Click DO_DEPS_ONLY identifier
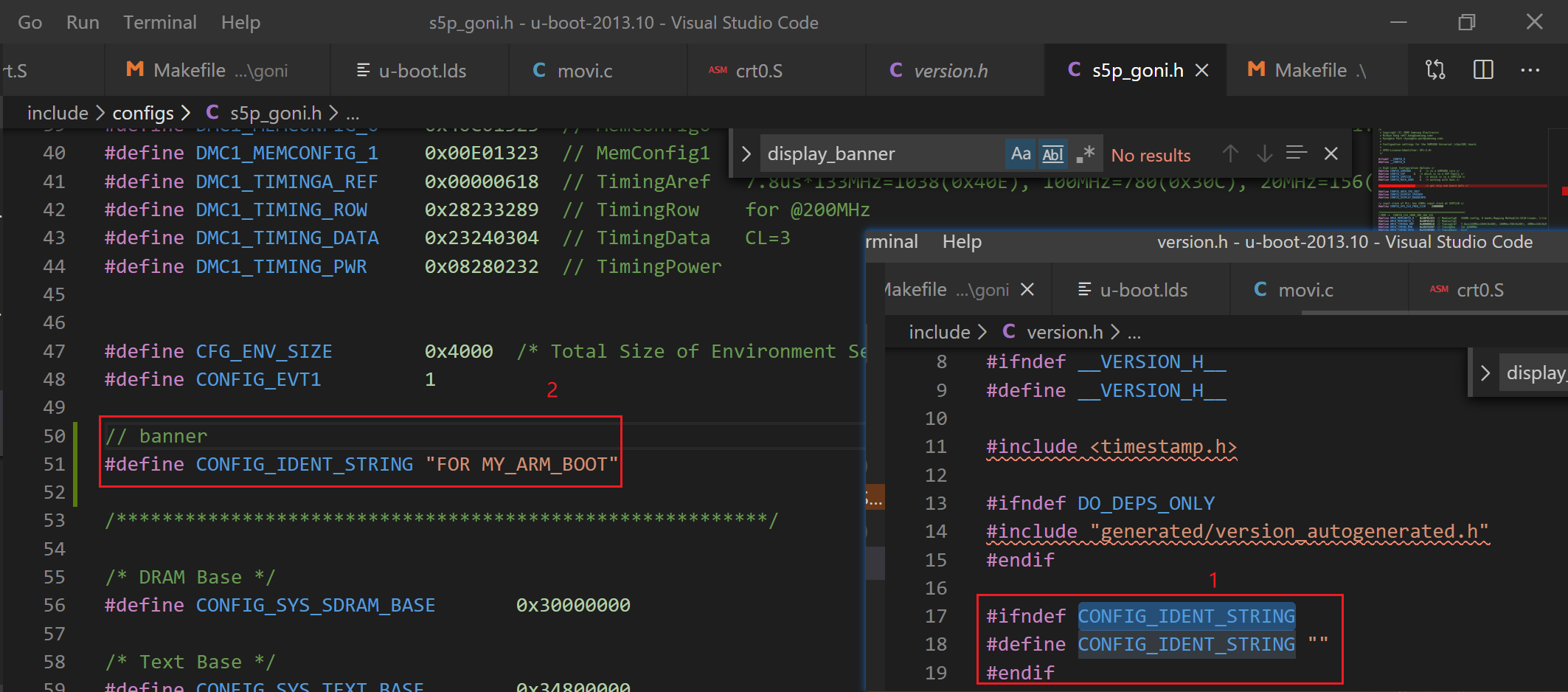The height and width of the screenshot is (692, 1568). (x=1146, y=503)
